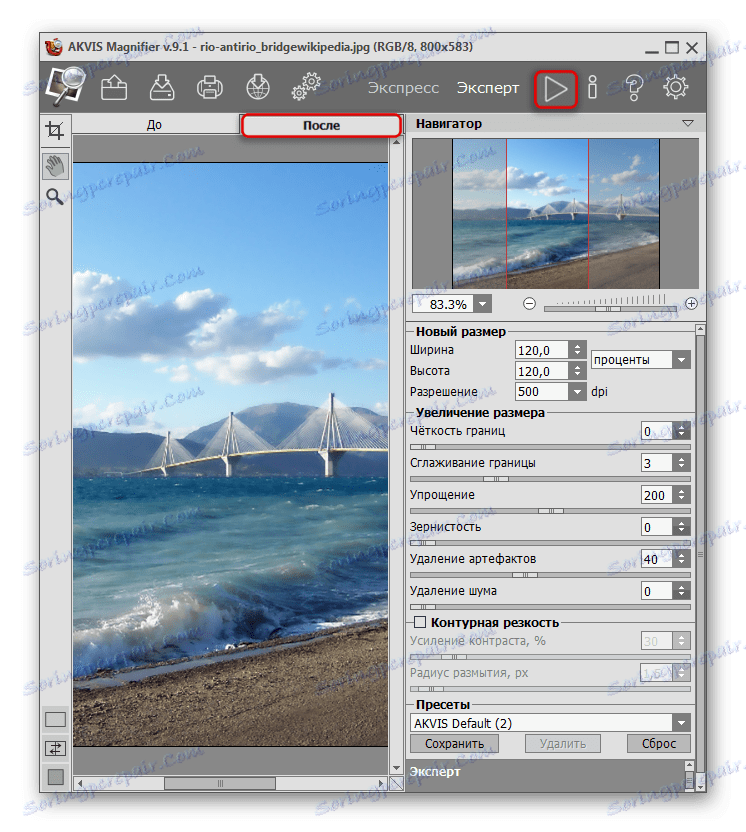
Task: Adjust the Высота spinner arrows
Action: [577, 371]
